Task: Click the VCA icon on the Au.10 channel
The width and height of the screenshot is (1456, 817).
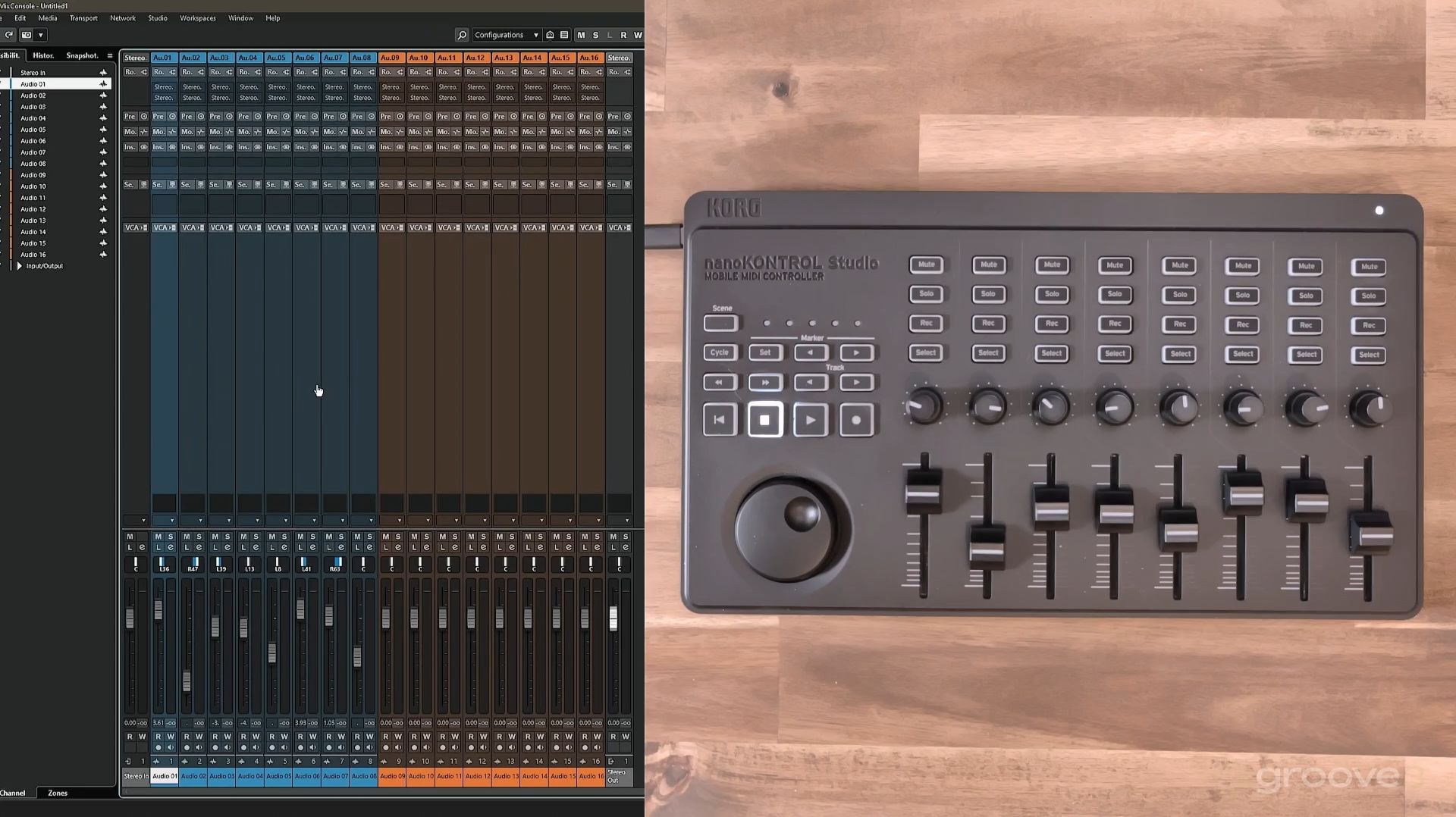Action: [428, 227]
